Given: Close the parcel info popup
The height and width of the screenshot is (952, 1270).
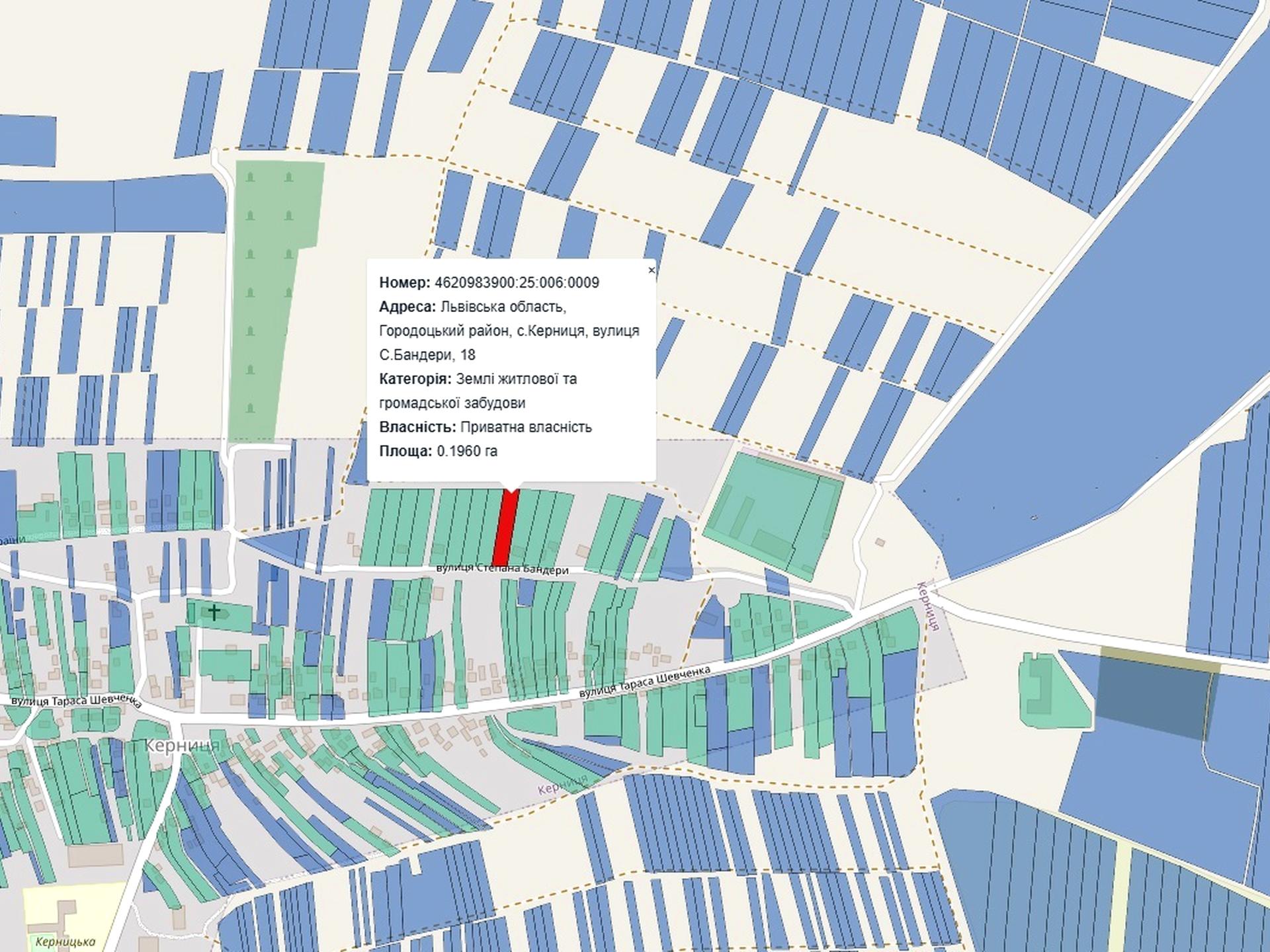Looking at the screenshot, I should [x=652, y=270].
